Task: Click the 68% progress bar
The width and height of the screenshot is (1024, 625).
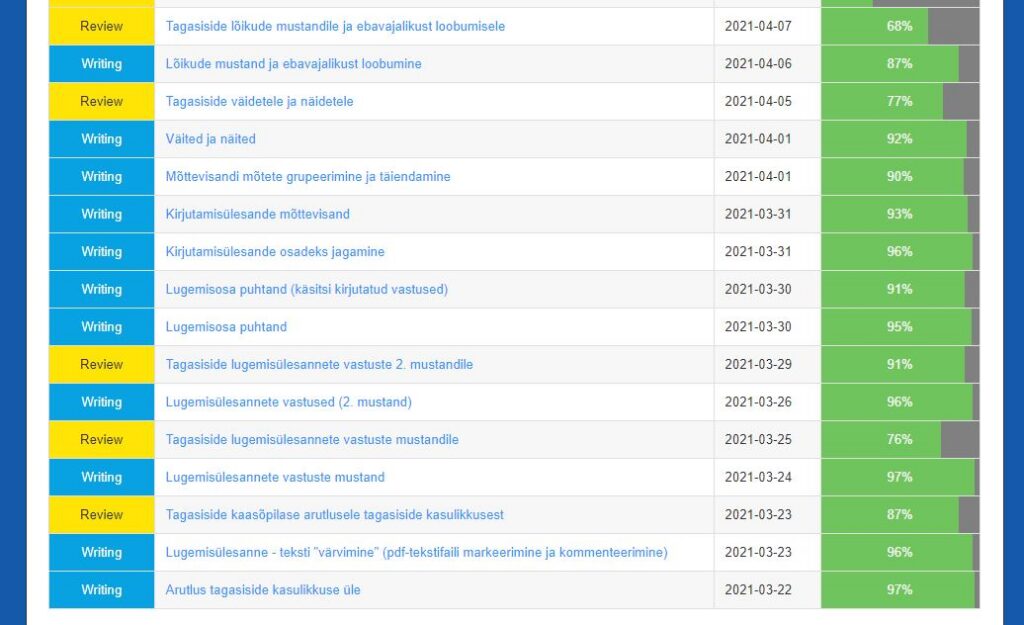Action: pos(880,26)
